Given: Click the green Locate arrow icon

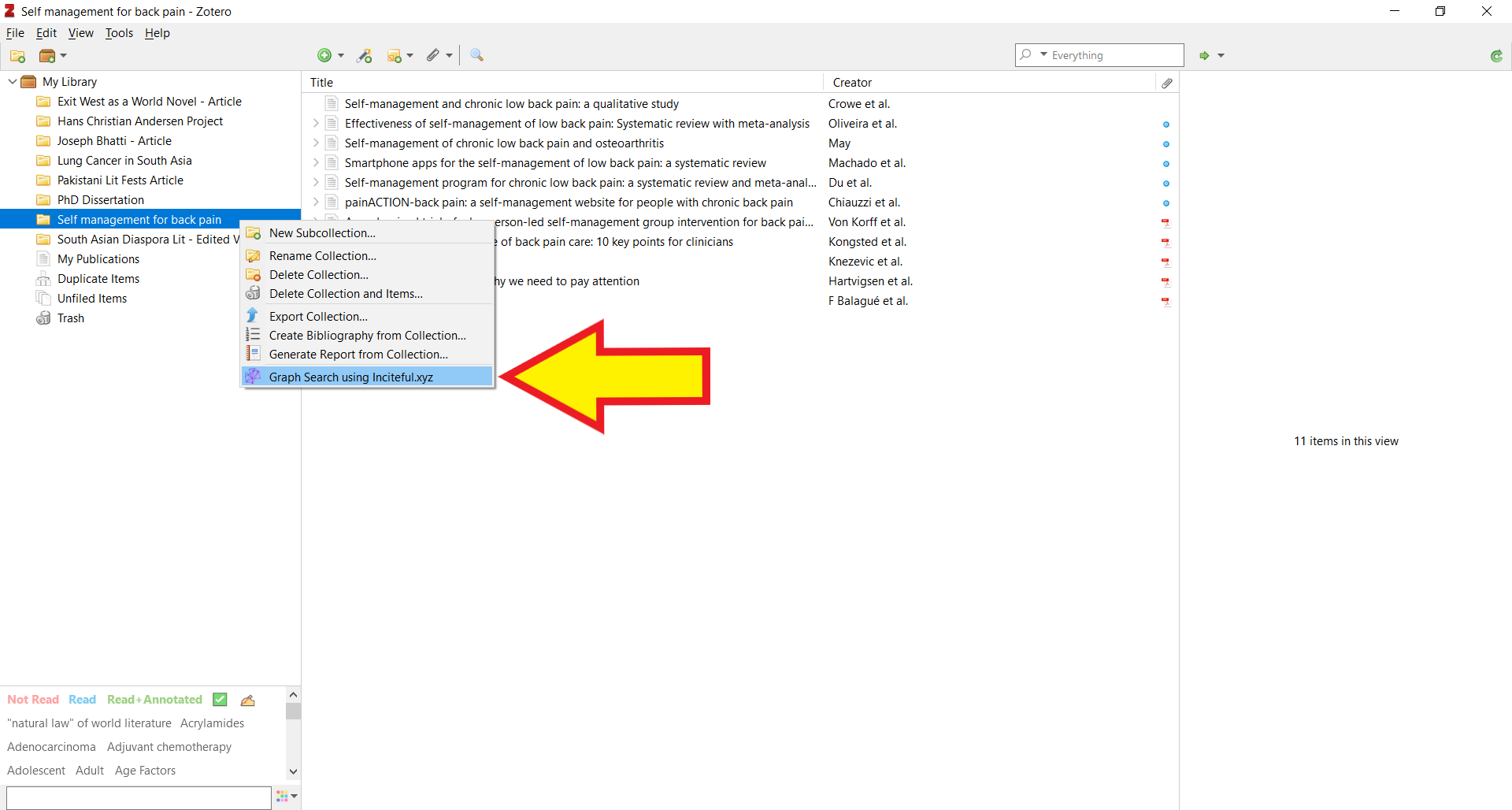Looking at the screenshot, I should pos(1204,55).
